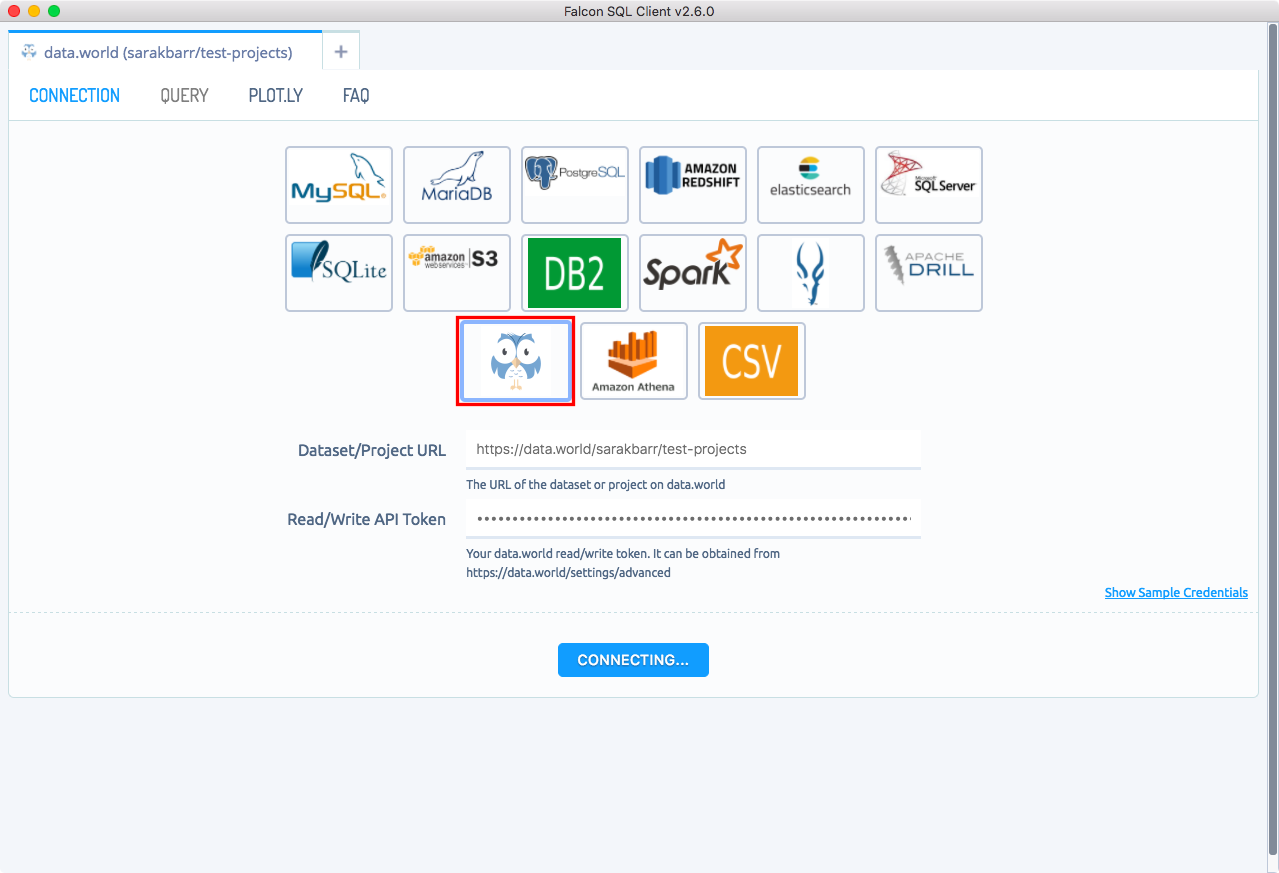Choose the Spark connector logo

693,273
